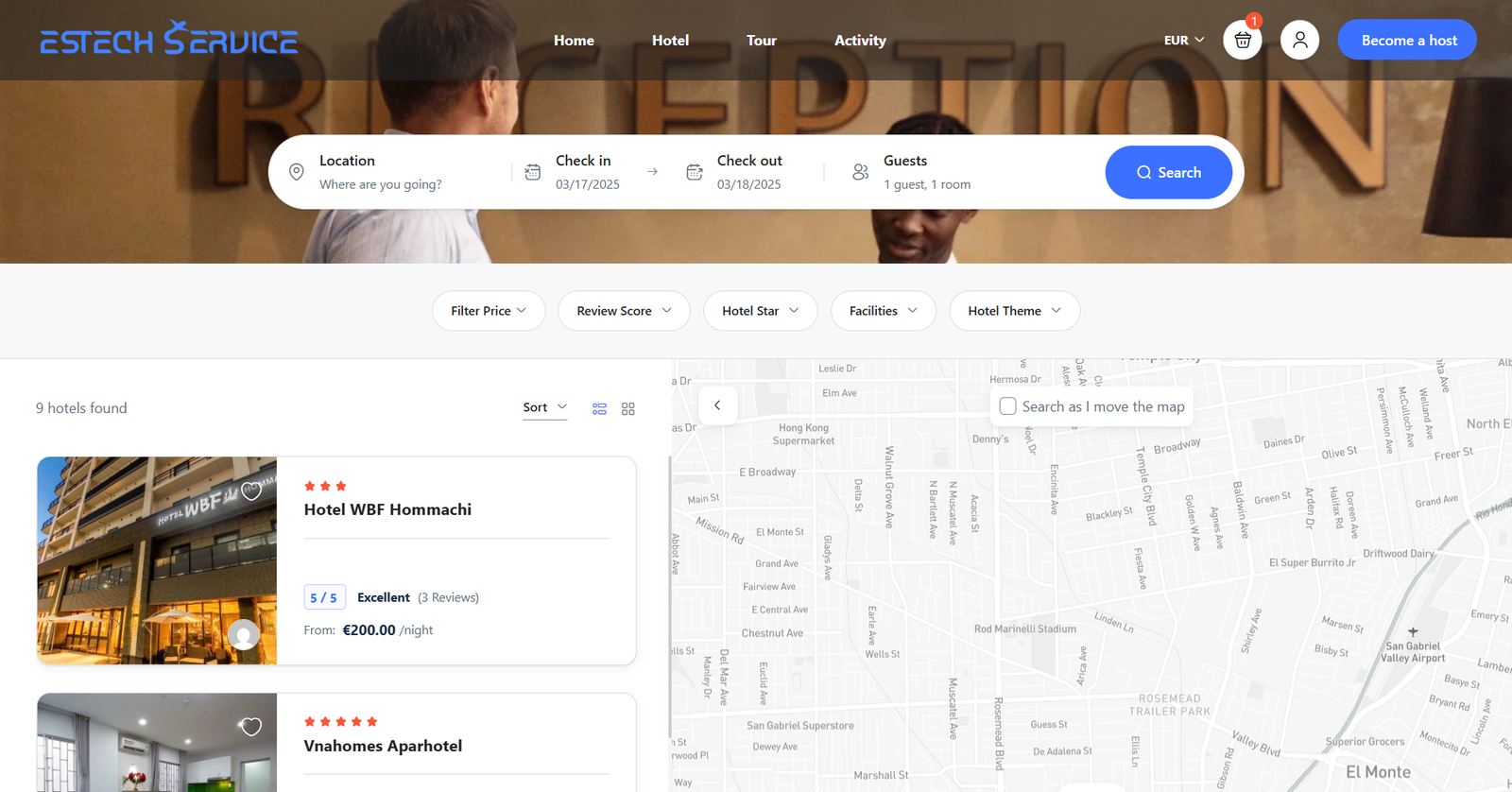This screenshot has width=1512, height=792.
Task: Open the Hotel WBF Hommachi title link
Action: pos(387,509)
